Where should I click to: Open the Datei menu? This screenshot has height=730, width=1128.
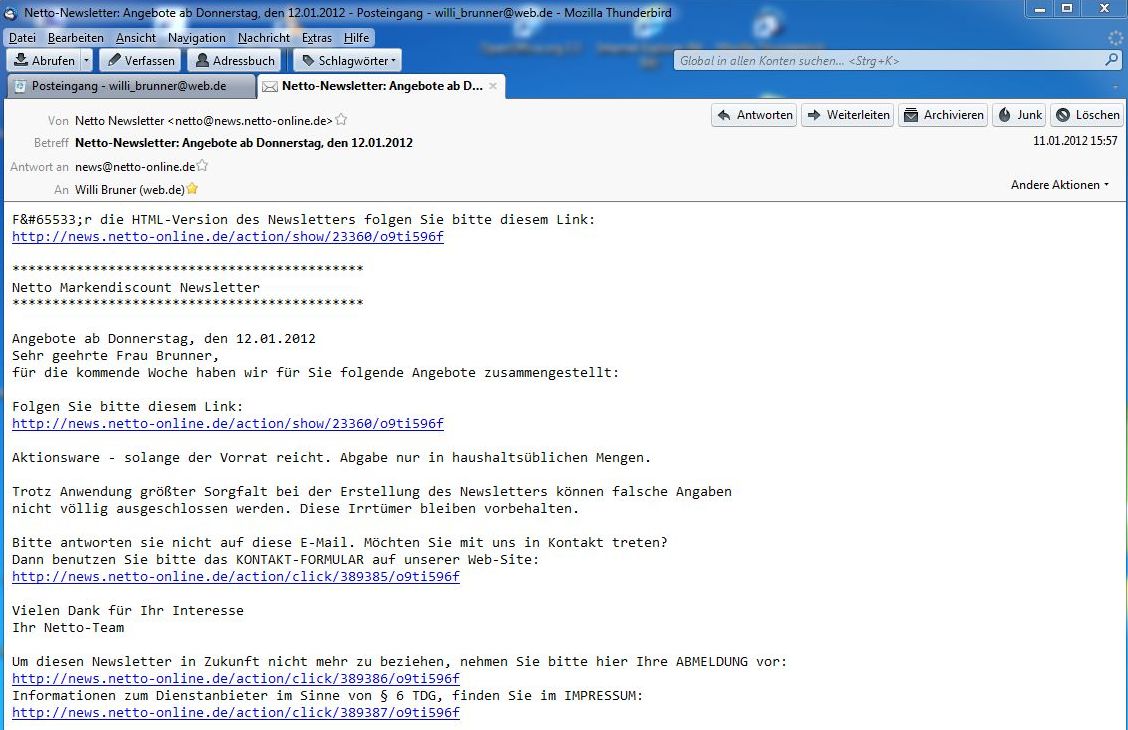pyautogui.click(x=22, y=37)
